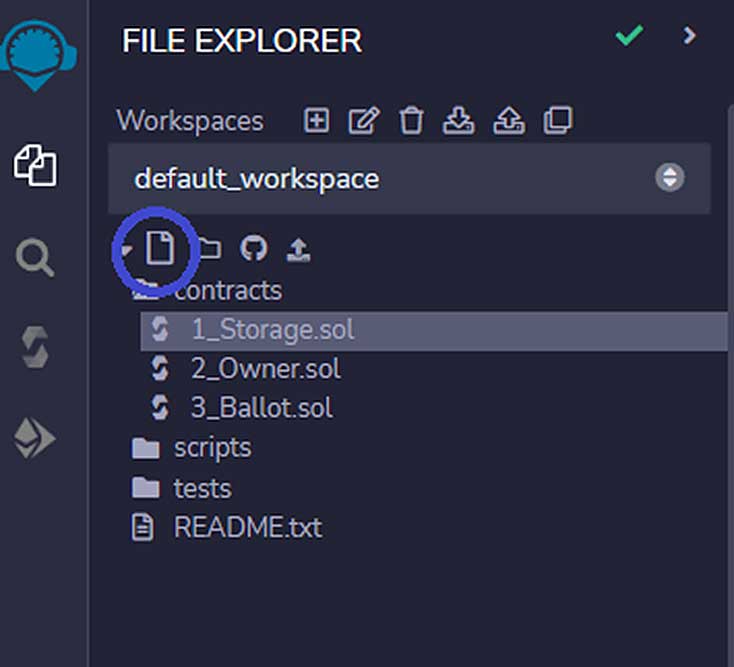This screenshot has height=667, width=734.
Task: Open Deploy & Run Transactions icon
Action: click(x=35, y=438)
